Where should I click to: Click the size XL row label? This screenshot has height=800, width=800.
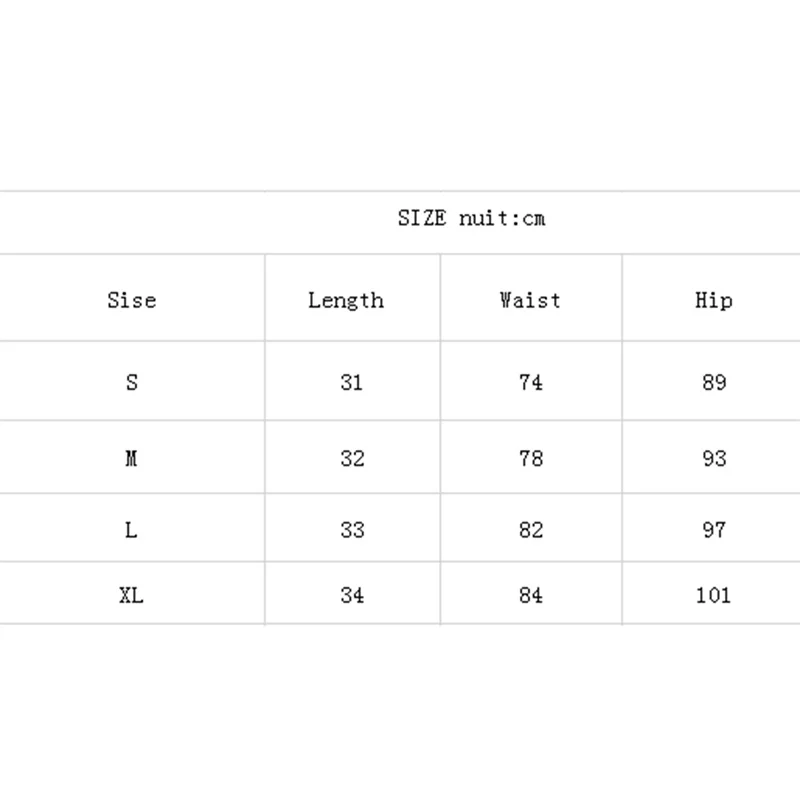pos(132,595)
